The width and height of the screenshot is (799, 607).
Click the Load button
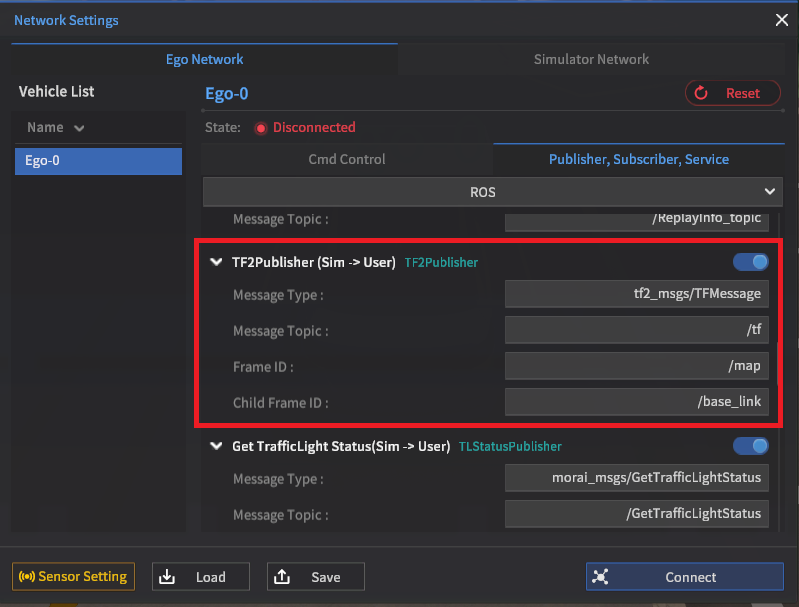(x=201, y=576)
